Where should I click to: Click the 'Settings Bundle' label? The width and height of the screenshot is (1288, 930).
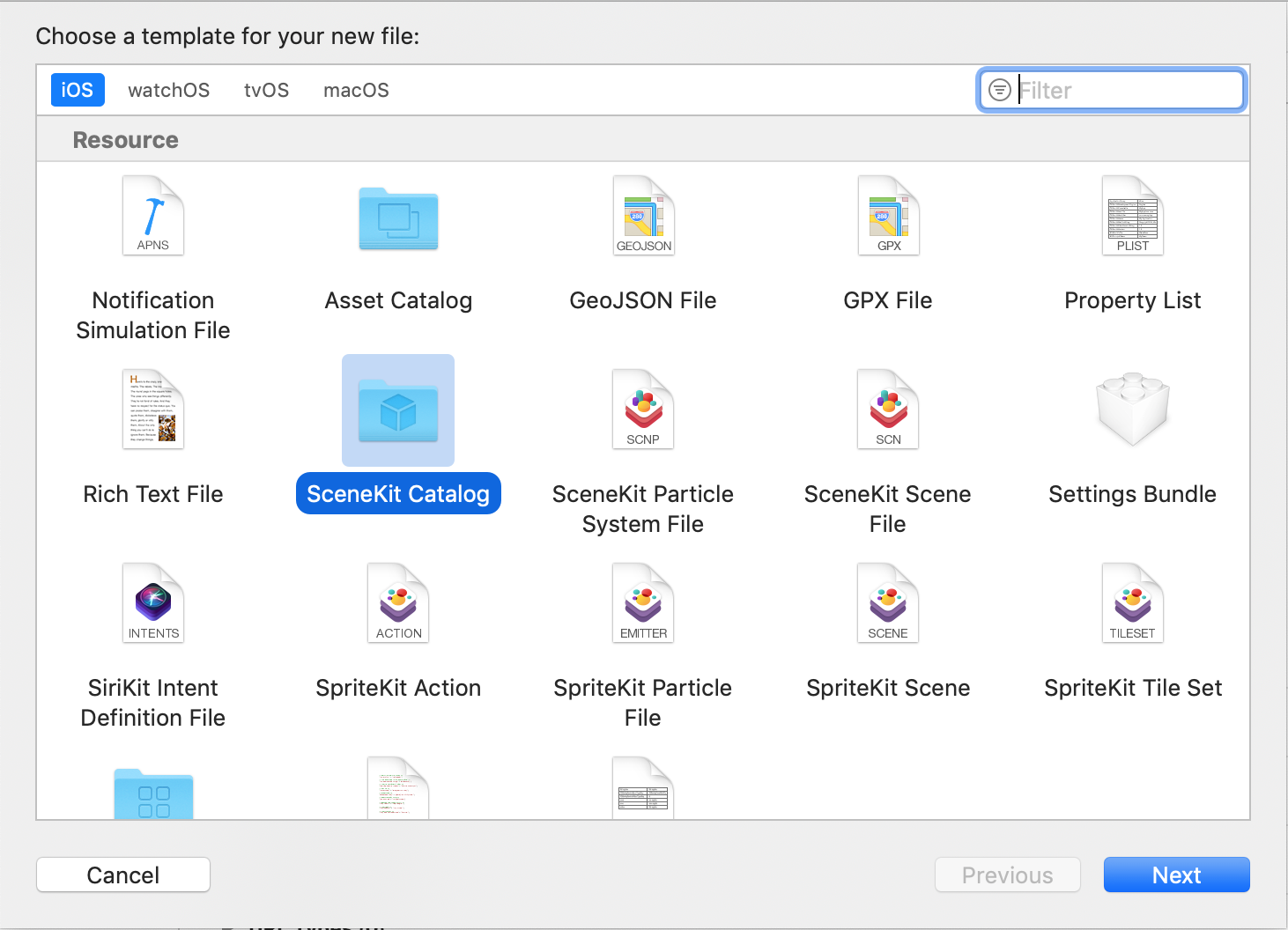point(1133,495)
